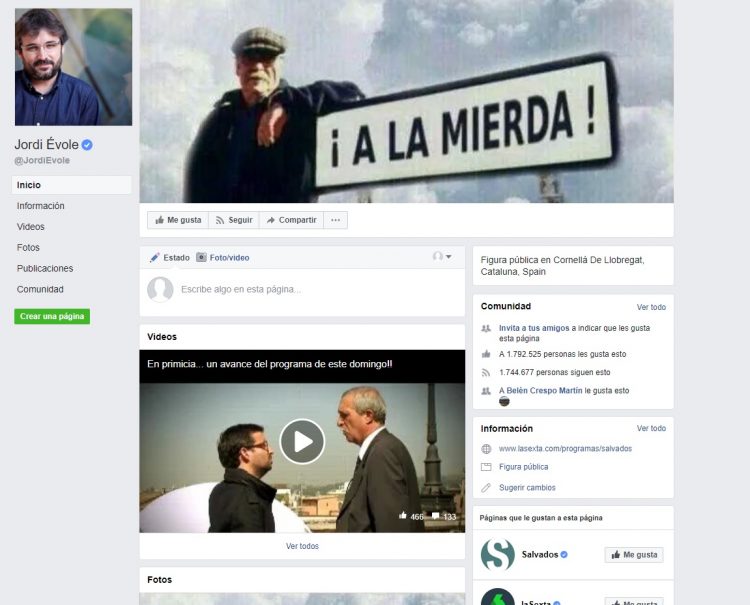Open Jordi Évole profile picture
Image resolution: width=750 pixels, height=605 pixels.
(x=73, y=67)
